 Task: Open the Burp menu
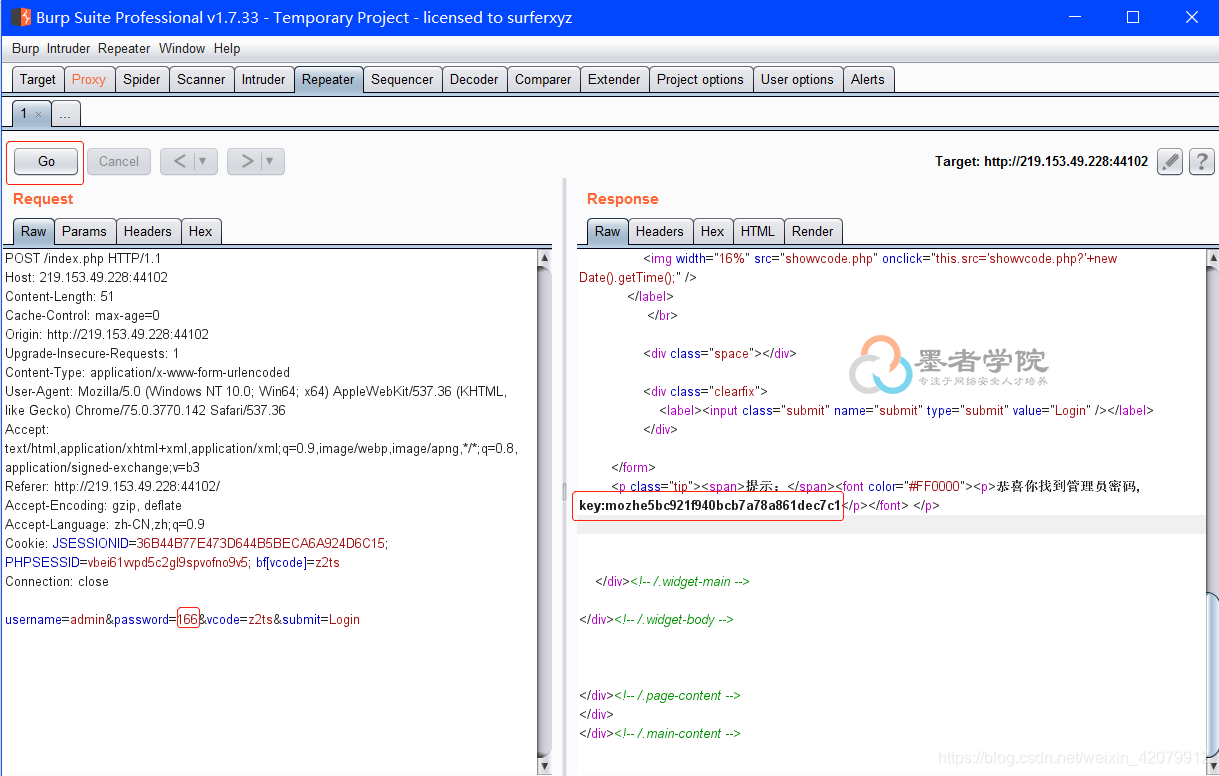pyautogui.click(x=25, y=48)
